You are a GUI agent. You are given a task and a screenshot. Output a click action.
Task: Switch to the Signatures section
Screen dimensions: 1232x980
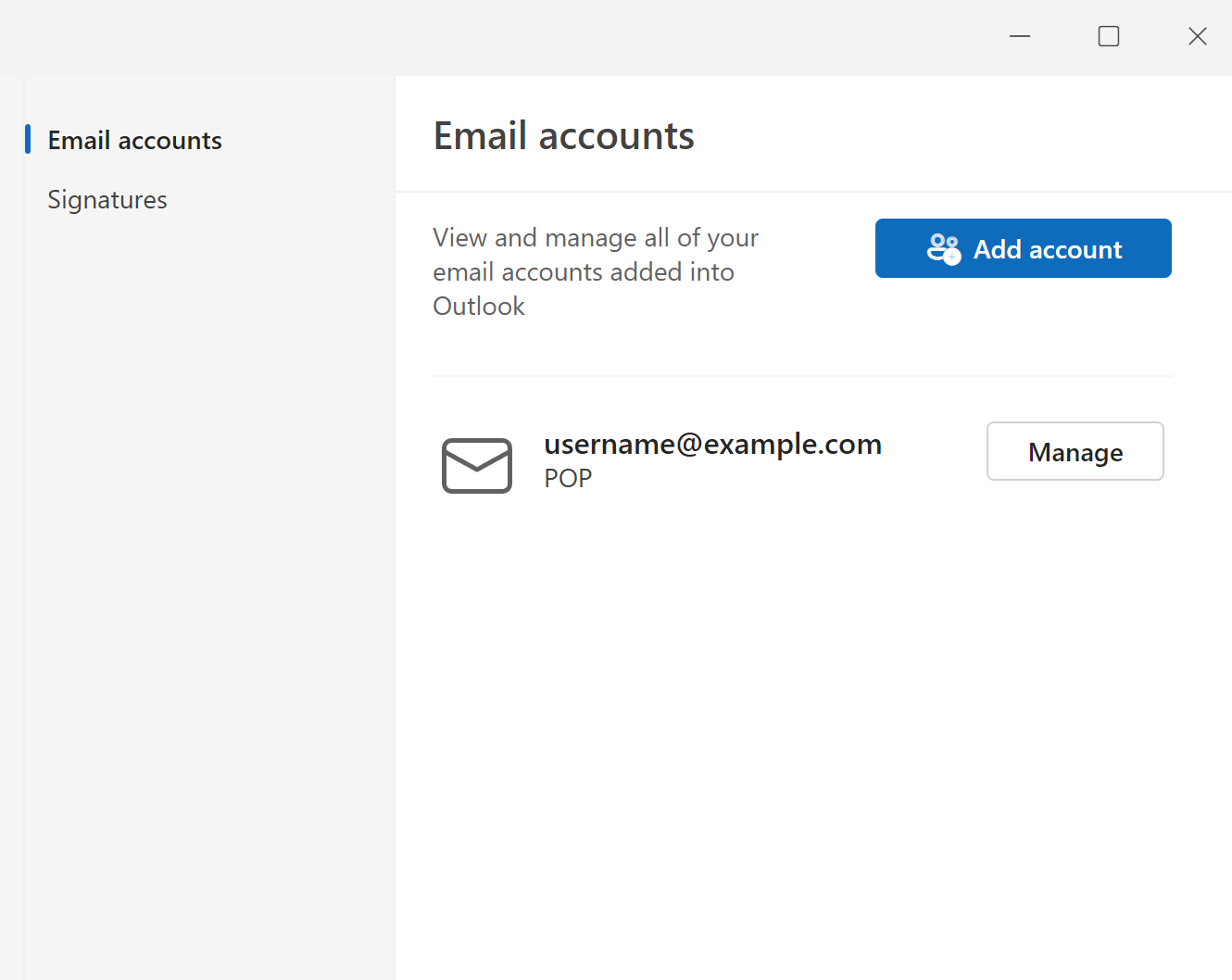point(107,199)
